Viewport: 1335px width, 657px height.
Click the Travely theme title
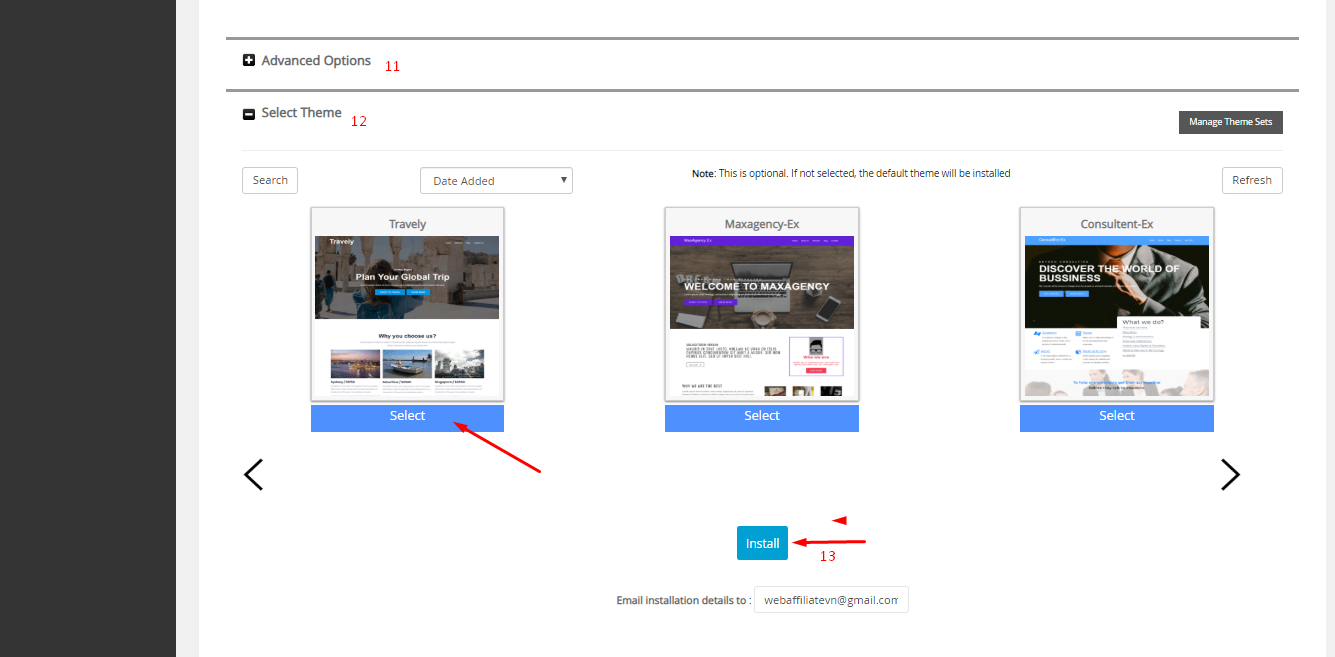pos(407,224)
